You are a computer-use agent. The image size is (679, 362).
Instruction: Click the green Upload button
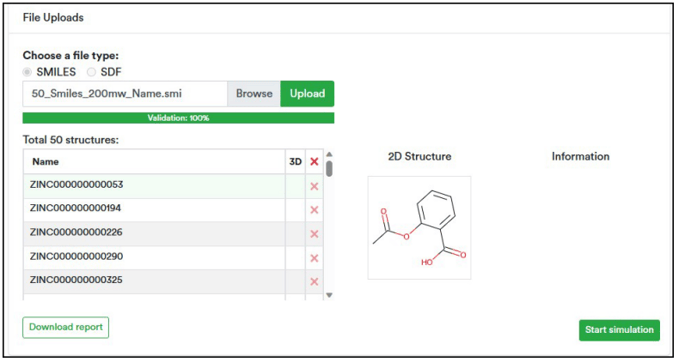(307, 94)
